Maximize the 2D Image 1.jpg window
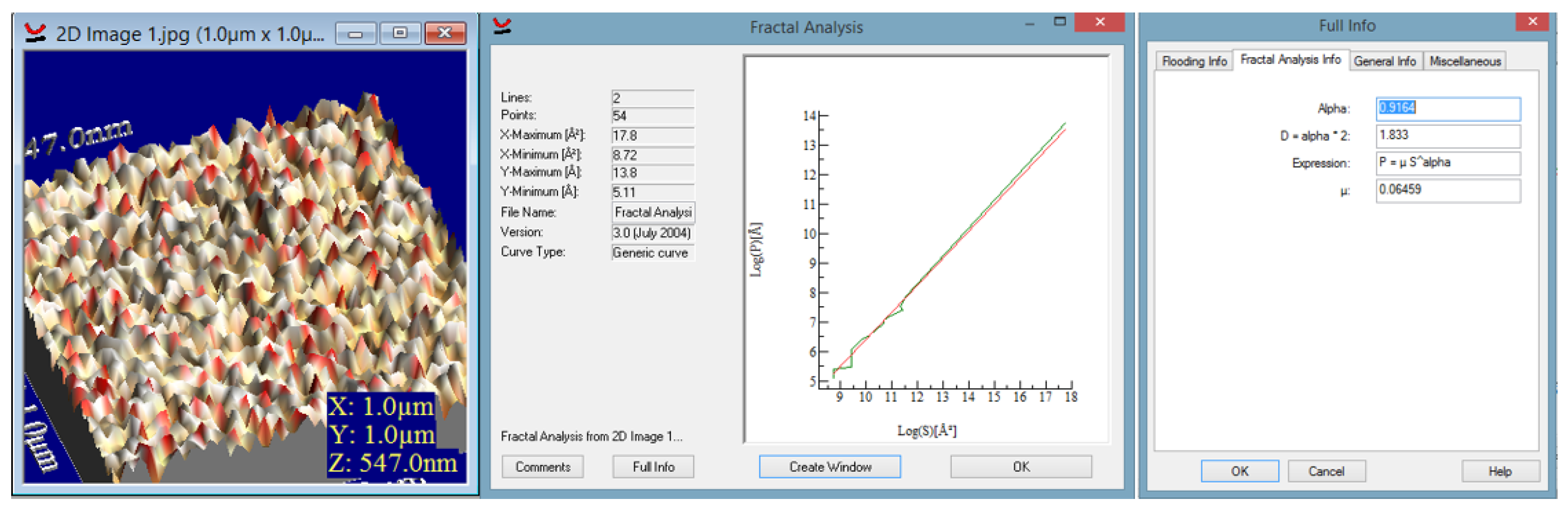The height and width of the screenshot is (511, 1568). click(400, 33)
